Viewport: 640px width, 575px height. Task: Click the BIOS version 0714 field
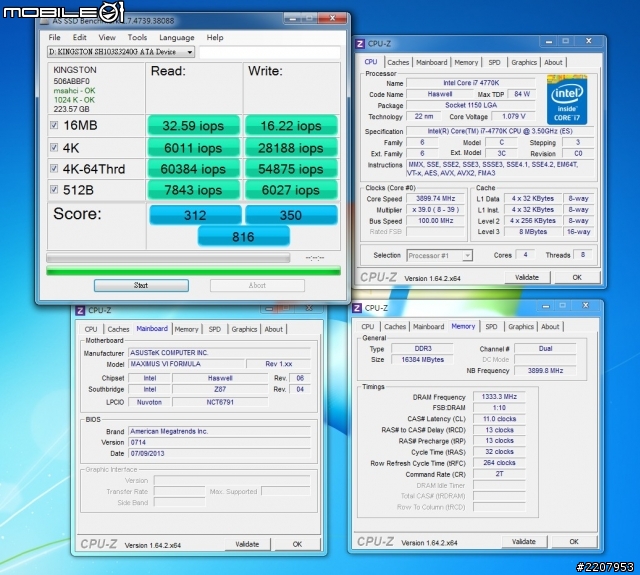[x=220, y=442]
